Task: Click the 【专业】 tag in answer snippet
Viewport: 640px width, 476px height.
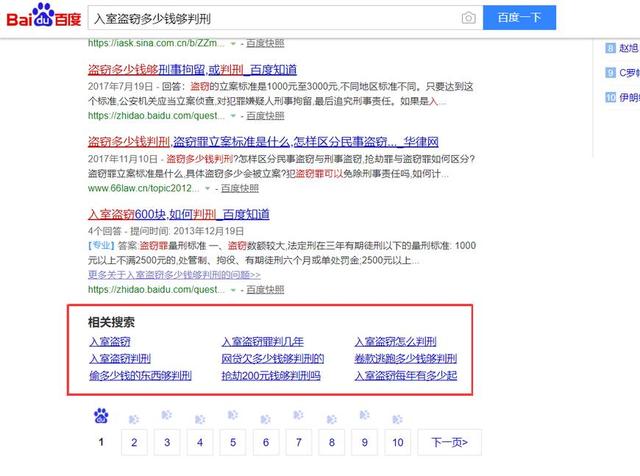Action: click(x=101, y=246)
